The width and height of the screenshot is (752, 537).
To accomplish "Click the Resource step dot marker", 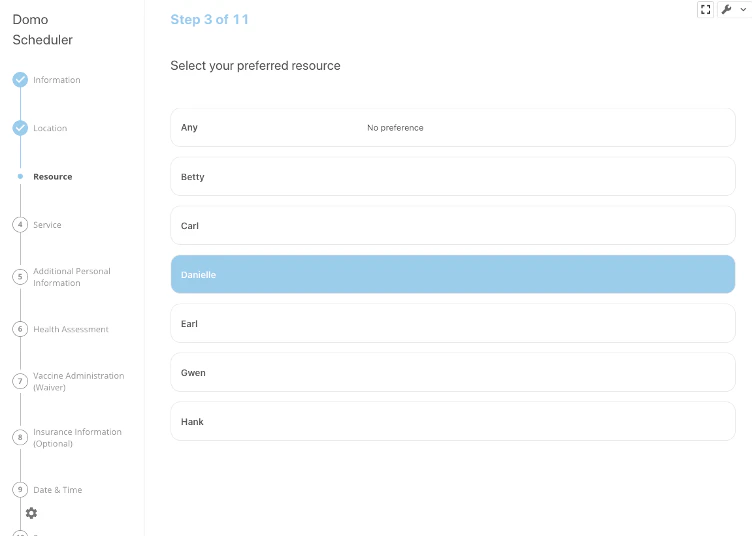I will 20,176.
